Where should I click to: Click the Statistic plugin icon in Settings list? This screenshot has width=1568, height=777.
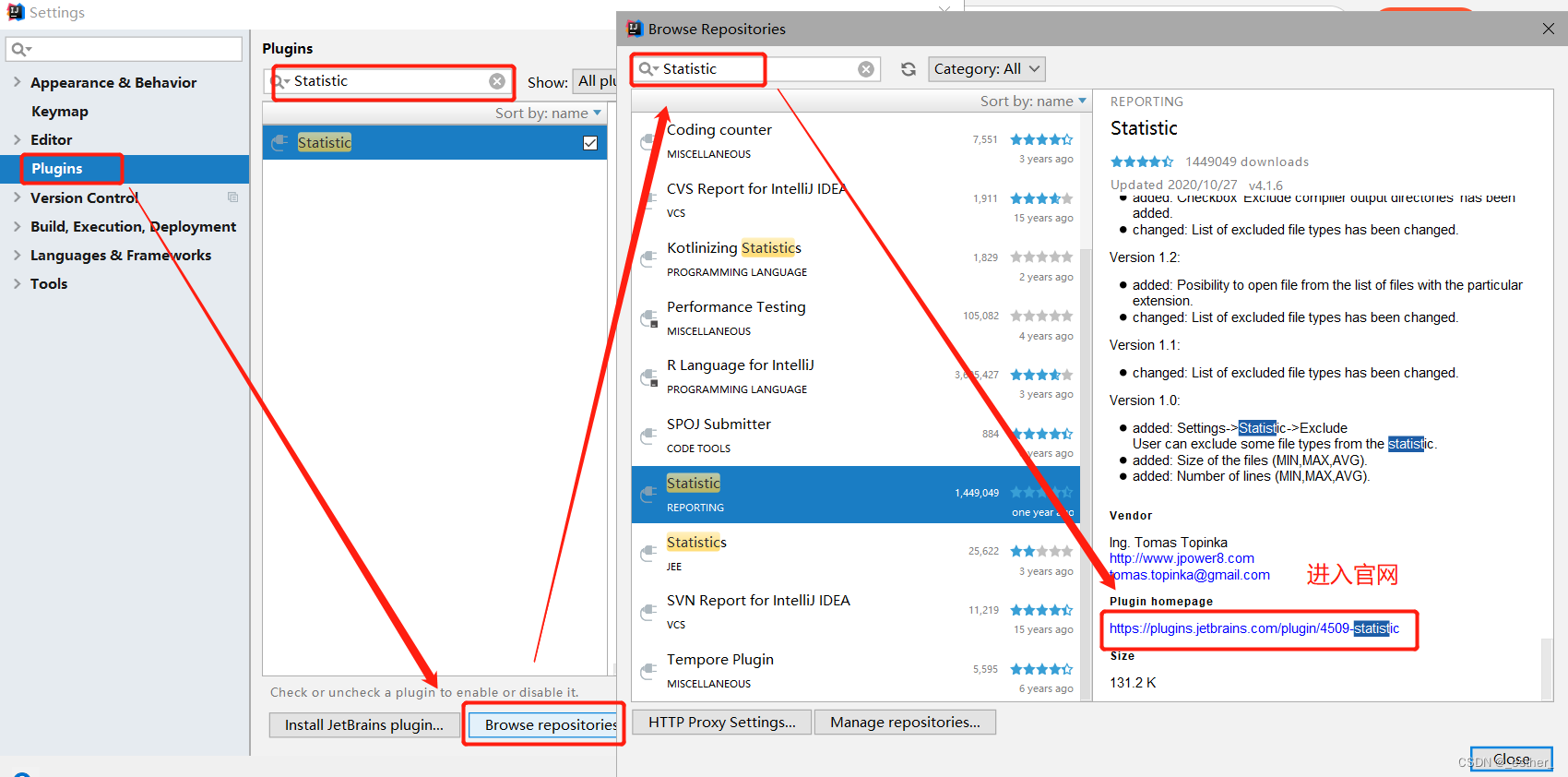[279, 142]
